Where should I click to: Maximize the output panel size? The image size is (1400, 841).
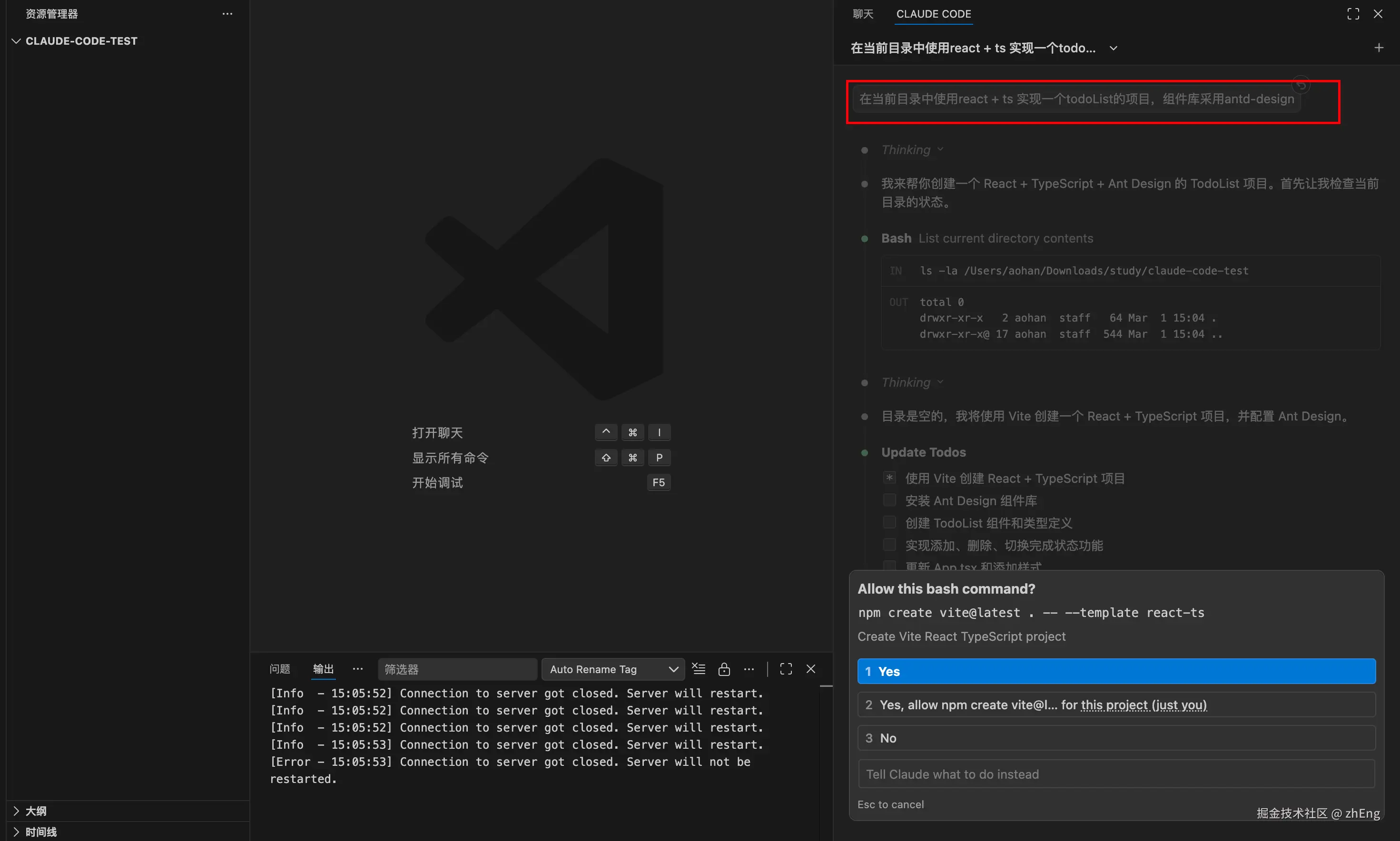[x=786, y=669]
